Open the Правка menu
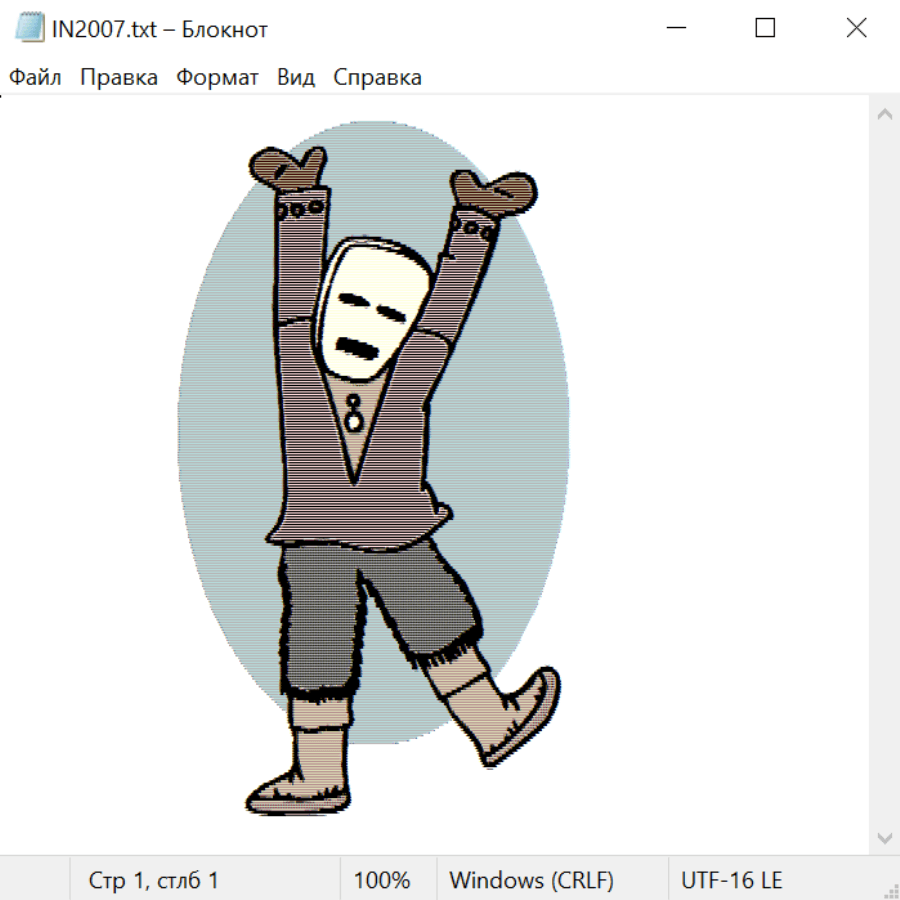Image resolution: width=900 pixels, height=900 pixels. [118, 77]
